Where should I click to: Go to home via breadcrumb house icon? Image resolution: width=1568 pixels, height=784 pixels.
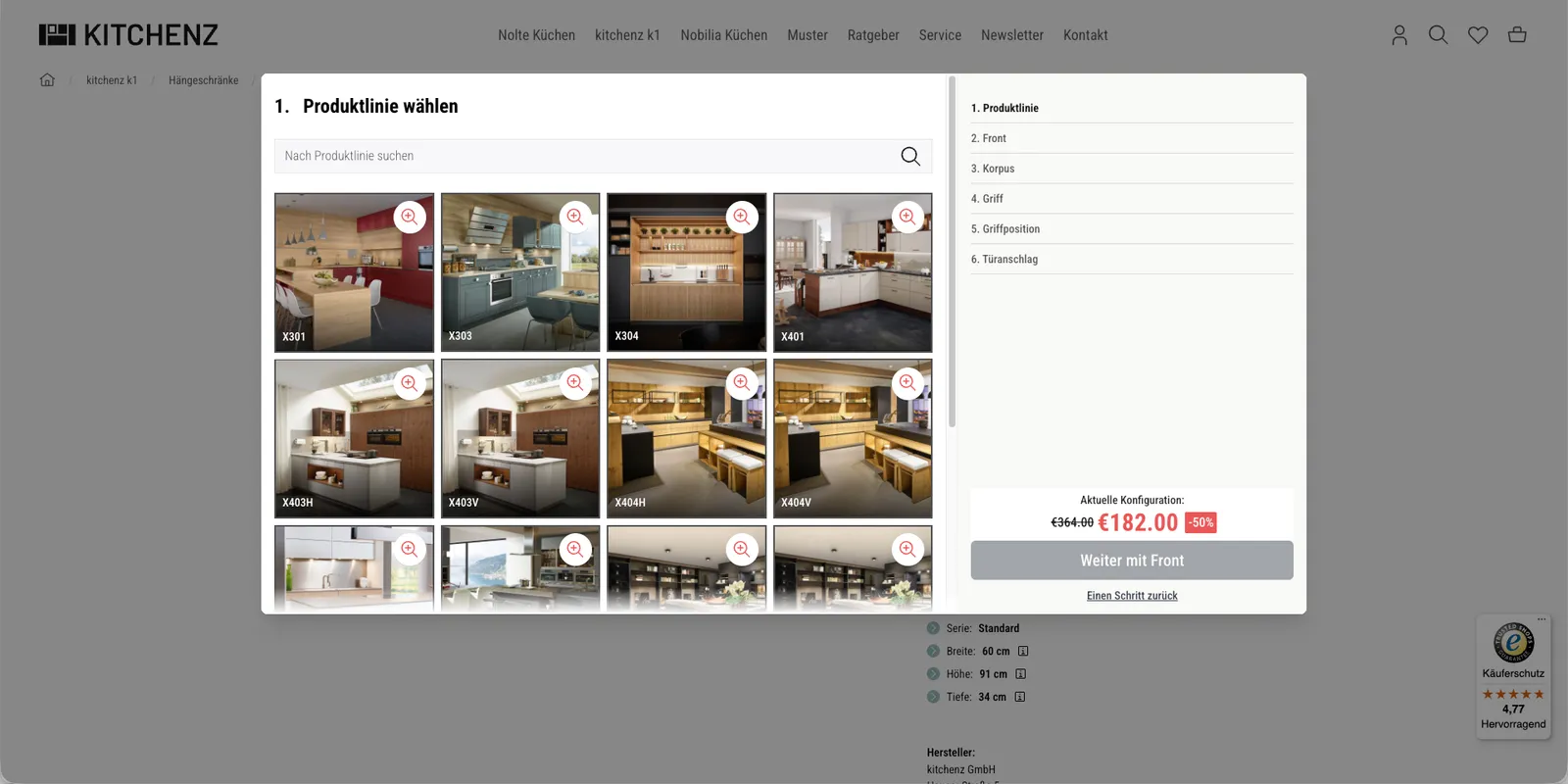47,80
